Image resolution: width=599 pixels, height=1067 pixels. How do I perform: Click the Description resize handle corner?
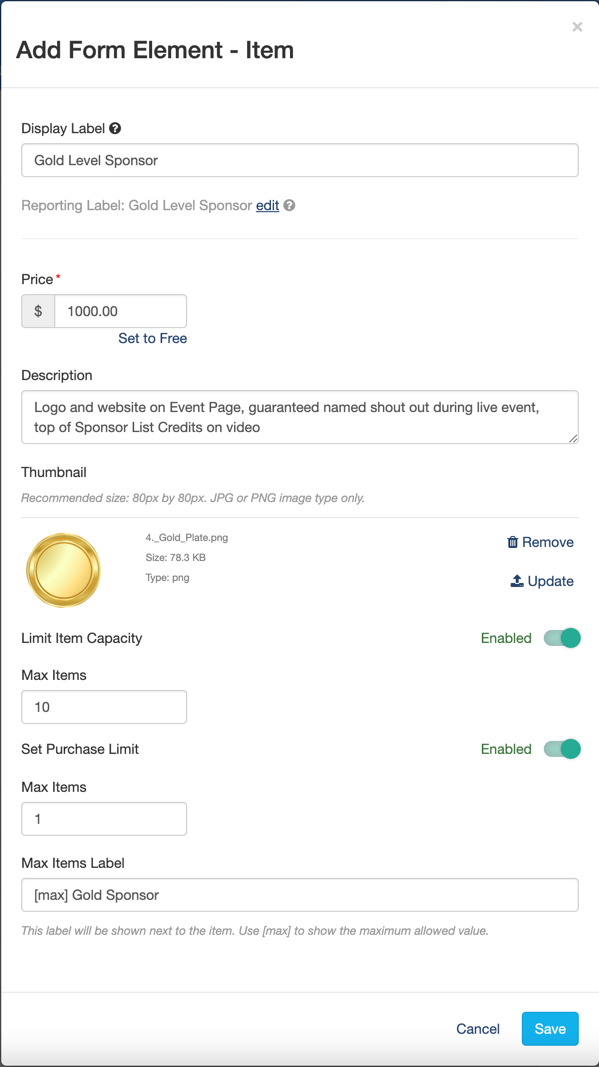click(x=574, y=439)
